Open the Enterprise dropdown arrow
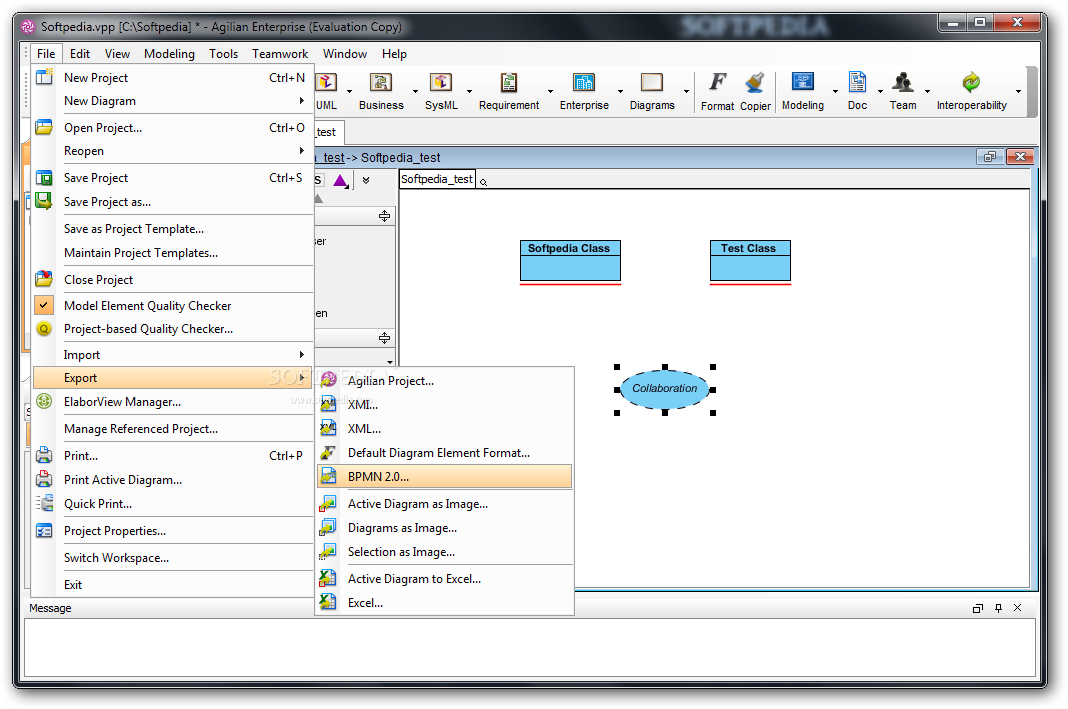 pyautogui.click(x=621, y=91)
